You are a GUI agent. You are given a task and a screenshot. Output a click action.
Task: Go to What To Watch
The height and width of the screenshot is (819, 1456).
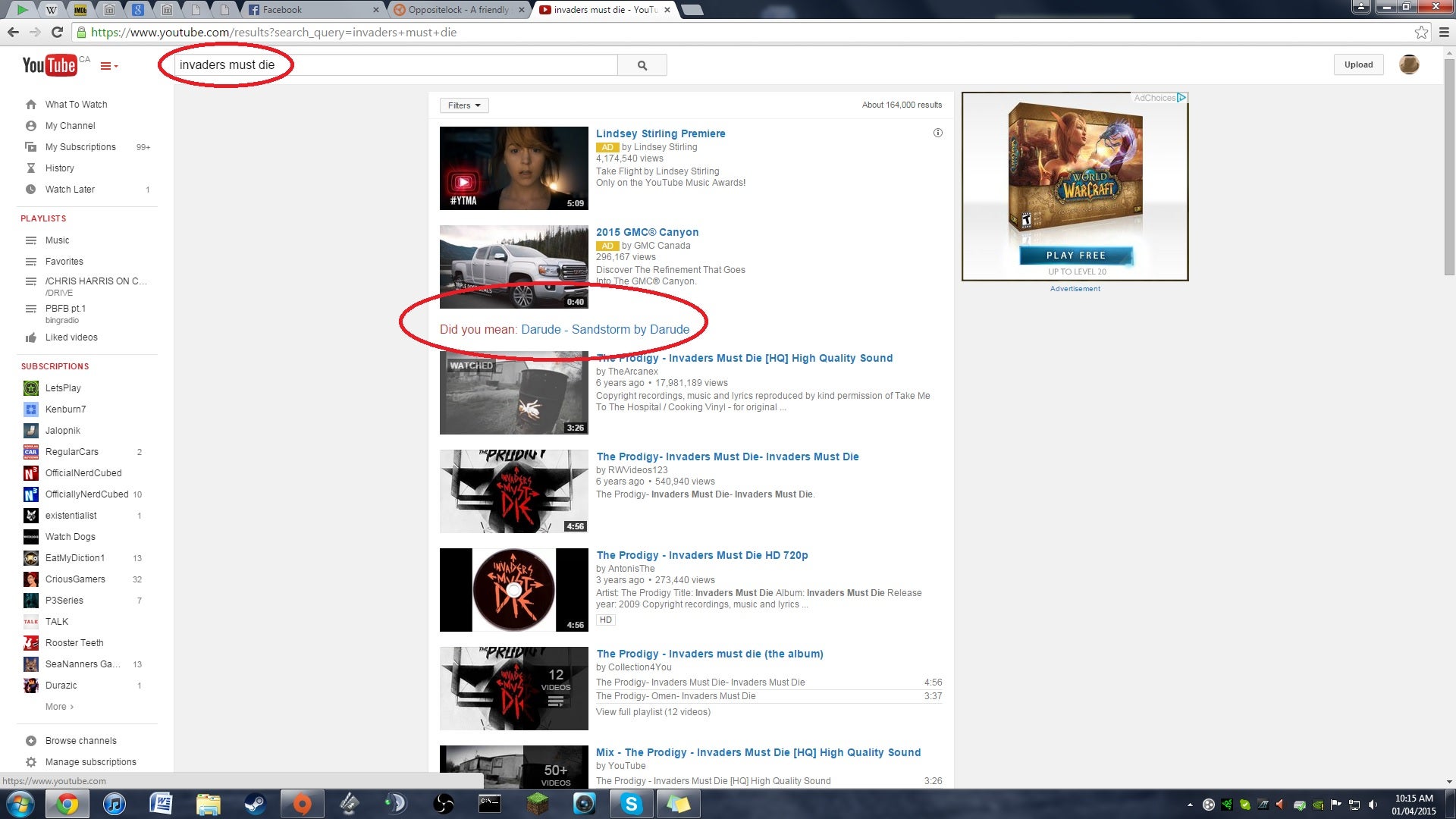76,105
